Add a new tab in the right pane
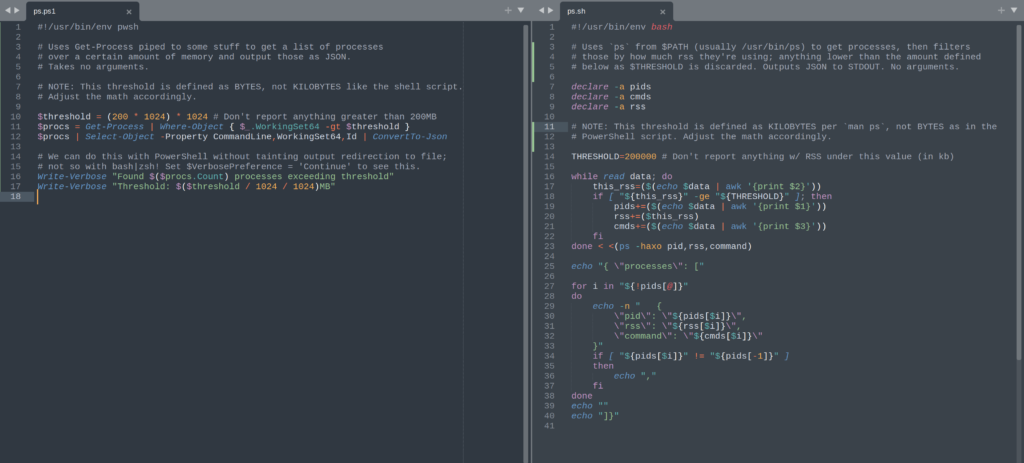This screenshot has width=1024, height=463. (x=1001, y=10)
